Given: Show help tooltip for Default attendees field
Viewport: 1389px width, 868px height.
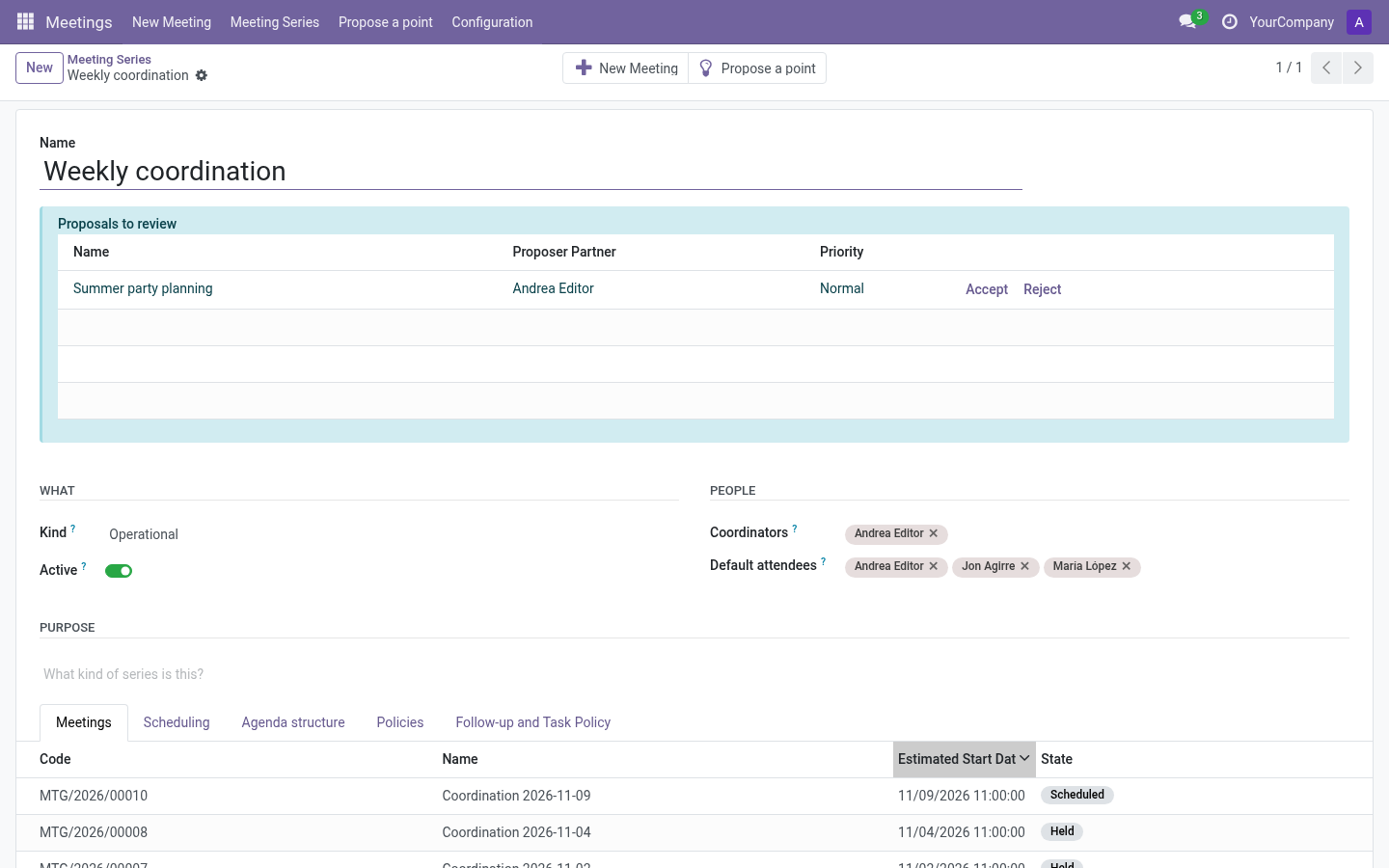Looking at the screenshot, I should click(824, 561).
